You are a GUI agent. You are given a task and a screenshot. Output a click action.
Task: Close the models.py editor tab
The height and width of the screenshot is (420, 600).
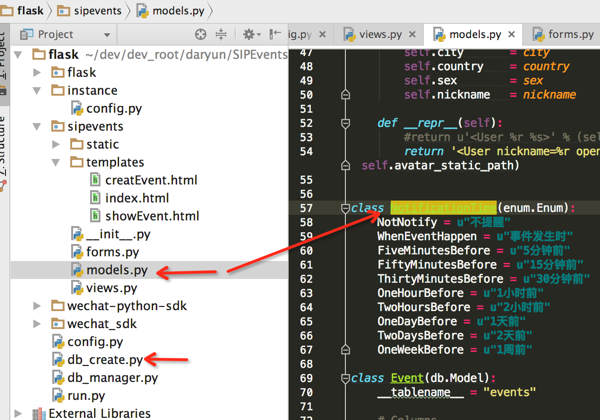tap(512, 34)
